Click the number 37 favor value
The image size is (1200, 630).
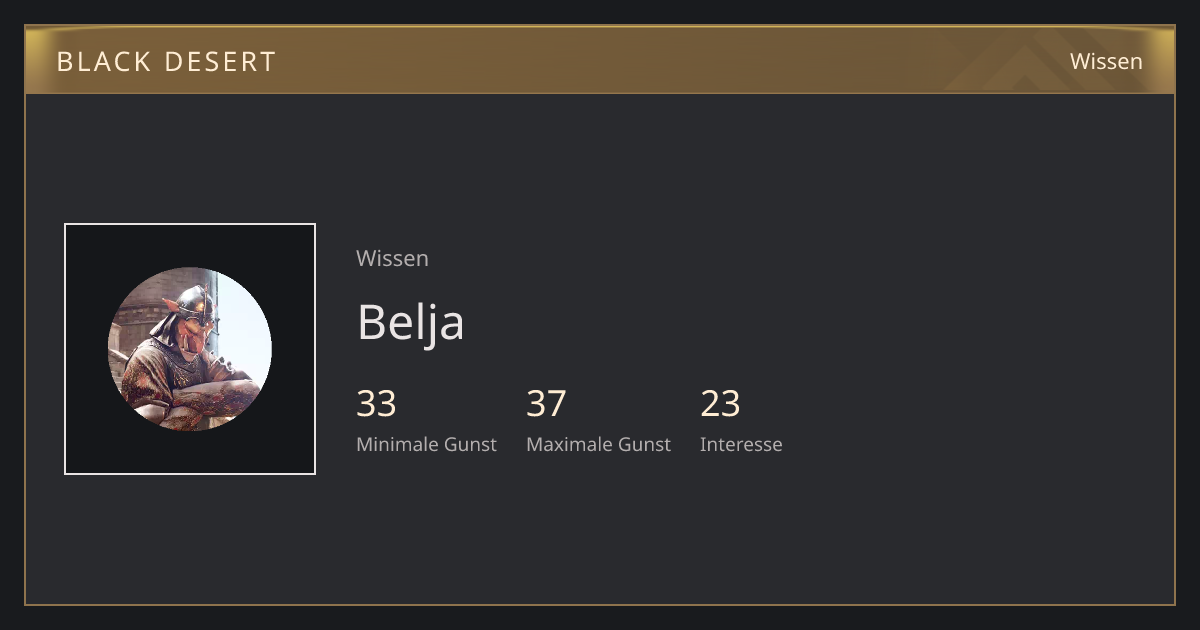tap(546, 404)
